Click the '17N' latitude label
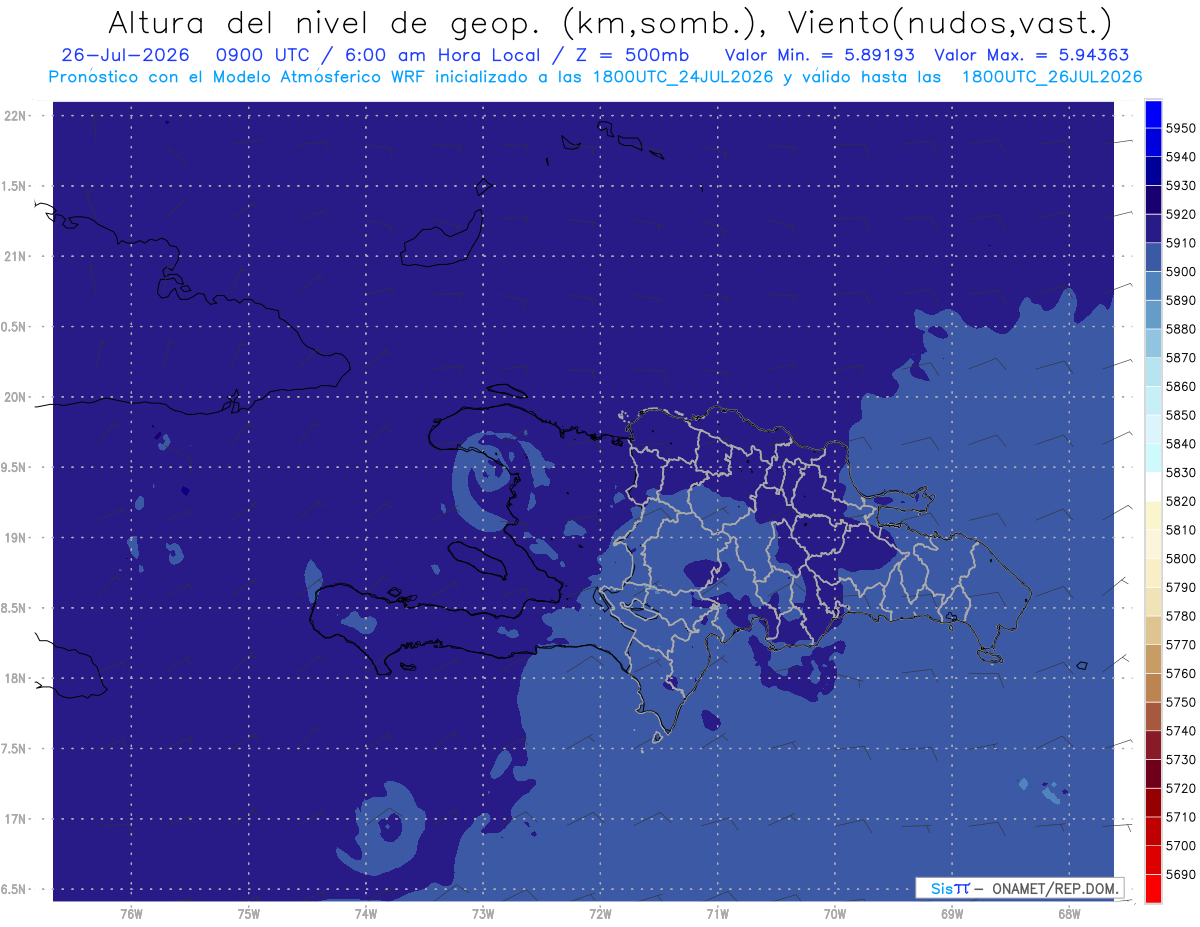The height and width of the screenshot is (927, 1200). (x=15, y=819)
